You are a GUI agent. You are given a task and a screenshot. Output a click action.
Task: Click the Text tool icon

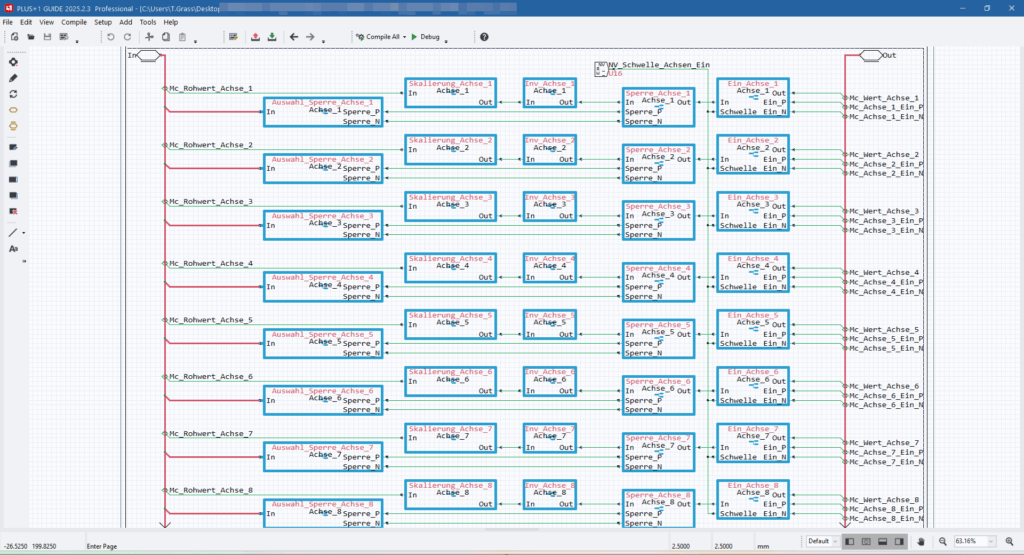coord(14,248)
